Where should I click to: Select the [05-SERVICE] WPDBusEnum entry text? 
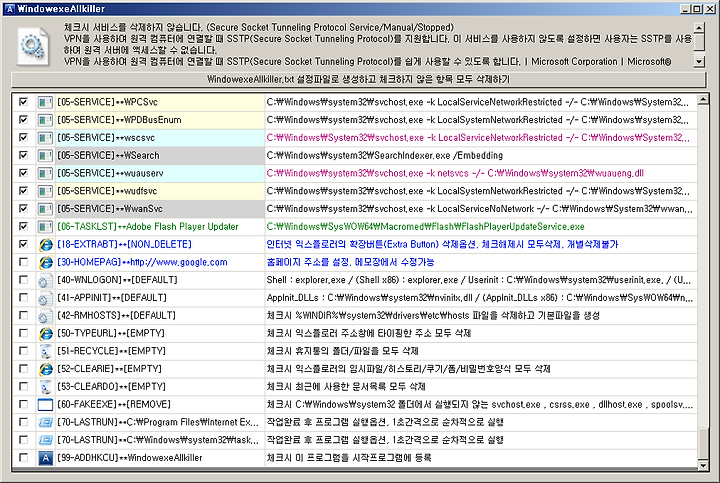click(119, 120)
